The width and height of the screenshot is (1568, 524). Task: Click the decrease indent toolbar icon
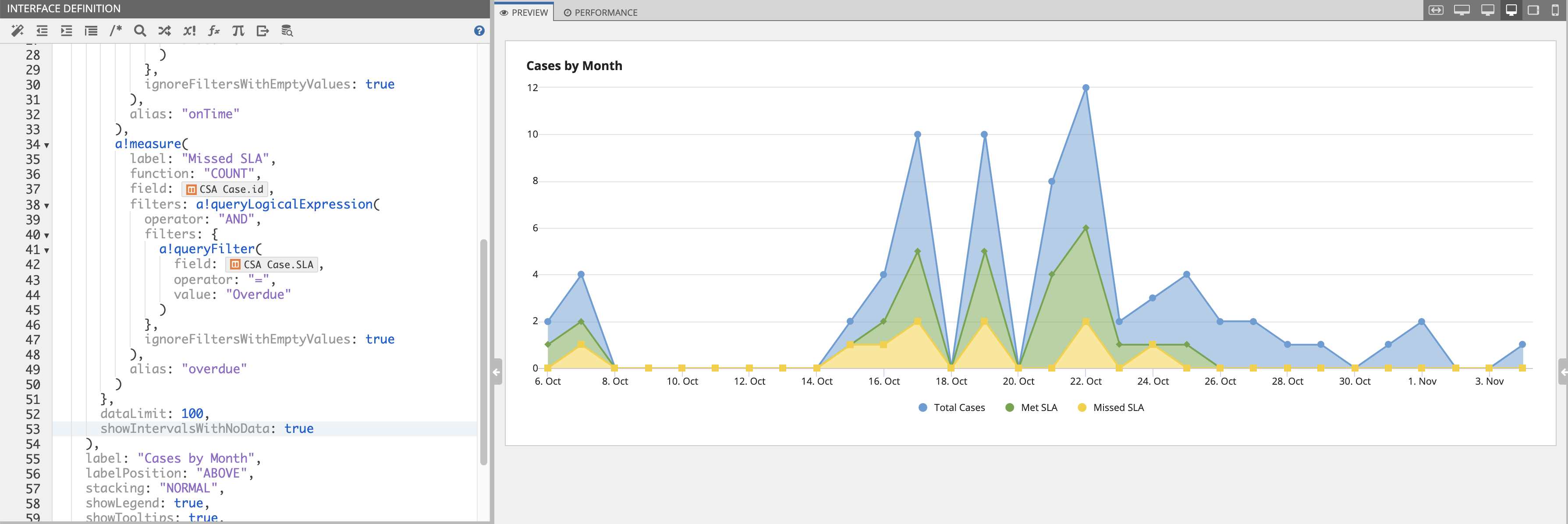(42, 30)
